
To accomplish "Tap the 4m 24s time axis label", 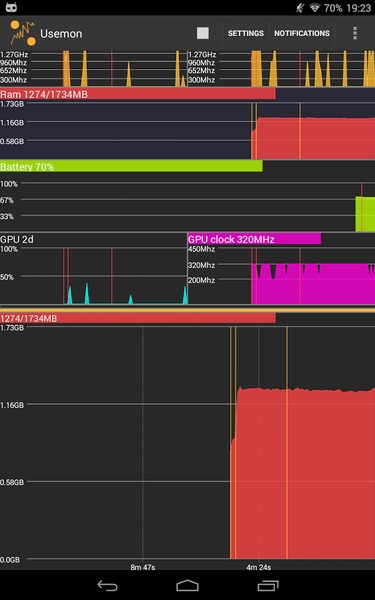I will tap(259, 567).
